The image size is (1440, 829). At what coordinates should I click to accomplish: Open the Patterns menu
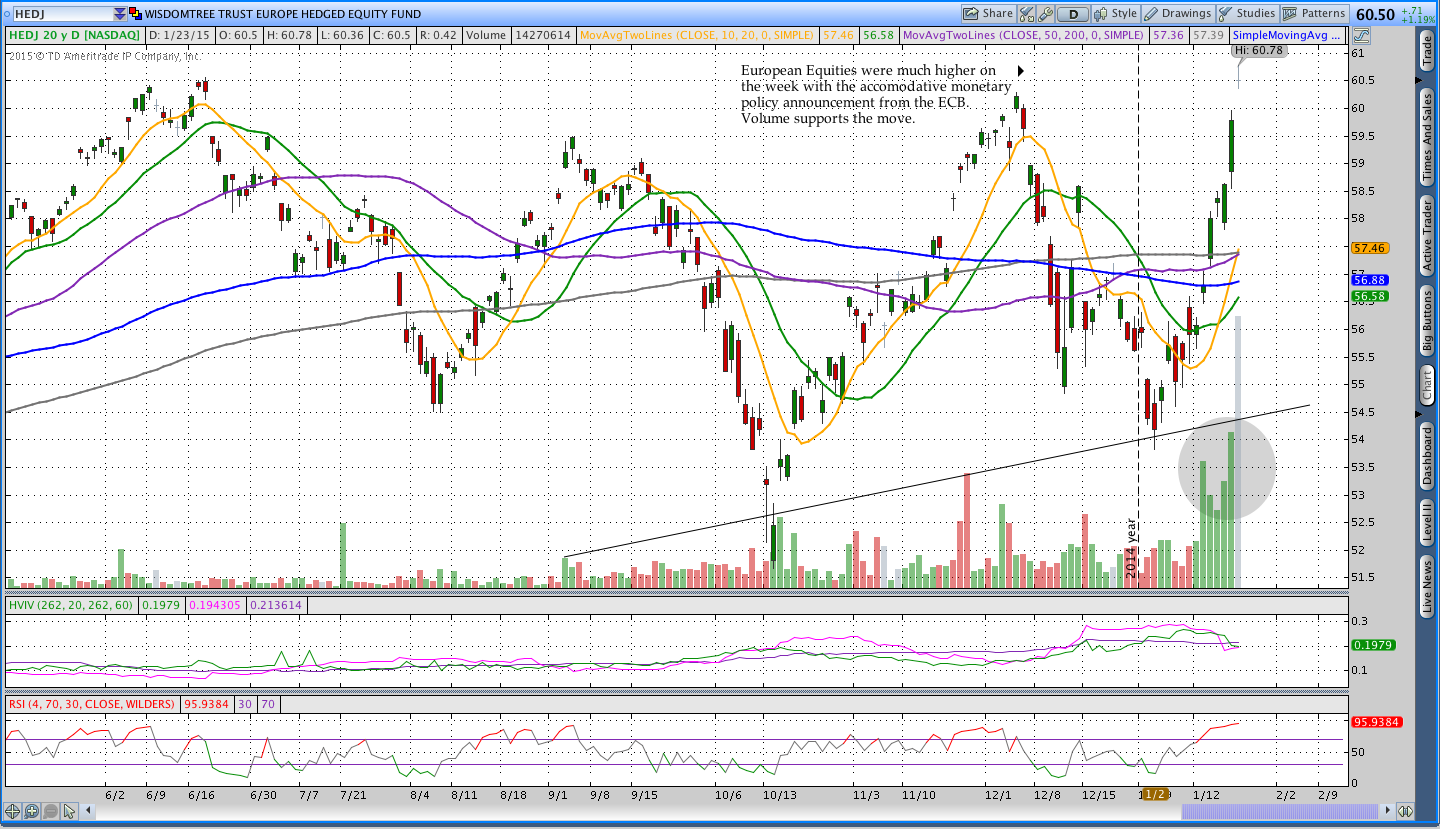click(1315, 14)
